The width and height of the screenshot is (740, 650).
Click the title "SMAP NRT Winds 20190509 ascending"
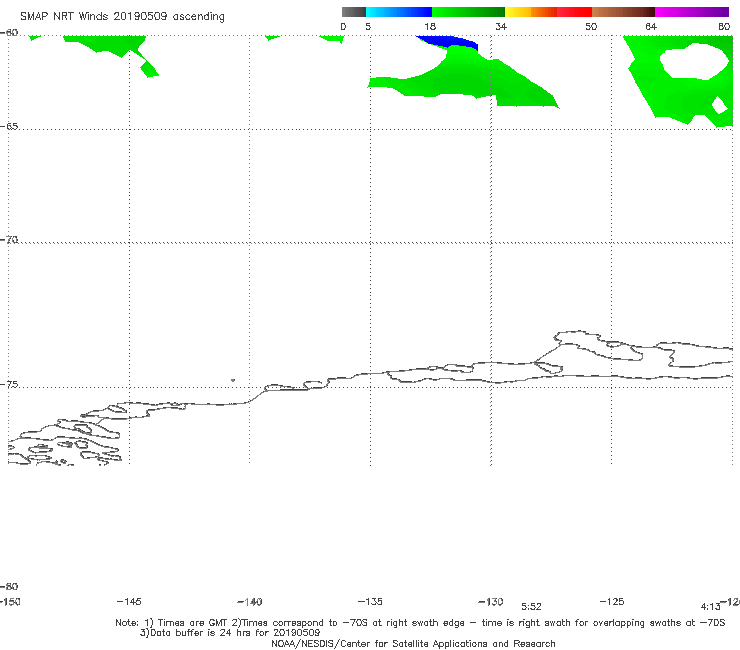(x=122, y=17)
